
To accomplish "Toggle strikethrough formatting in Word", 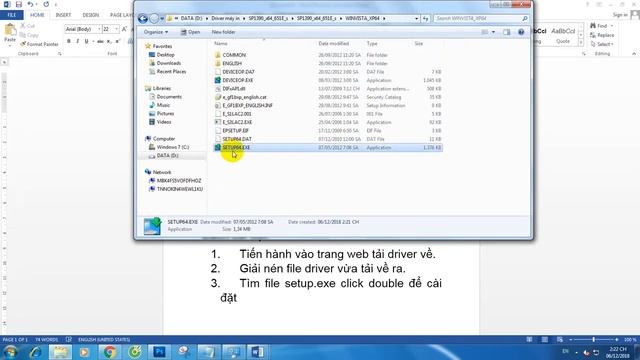I will [x=100, y=41].
